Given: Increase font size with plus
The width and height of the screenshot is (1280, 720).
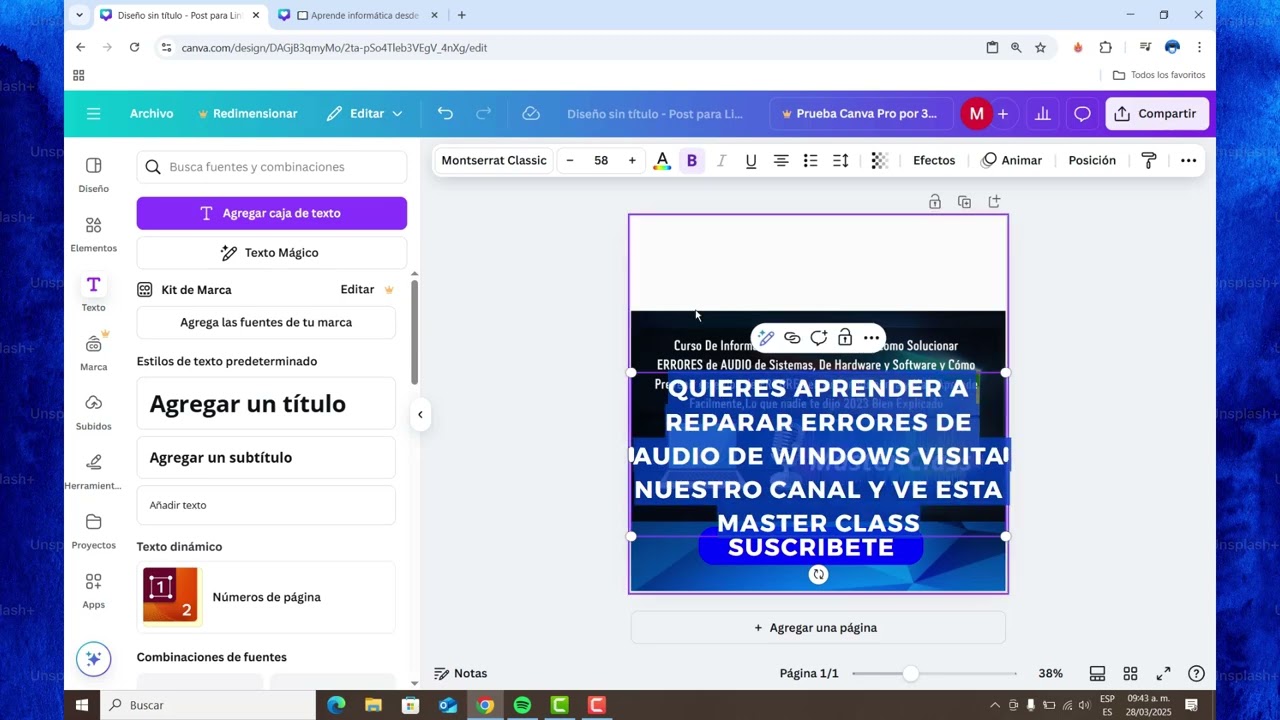Looking at the screenshot, I should (632, 161).
